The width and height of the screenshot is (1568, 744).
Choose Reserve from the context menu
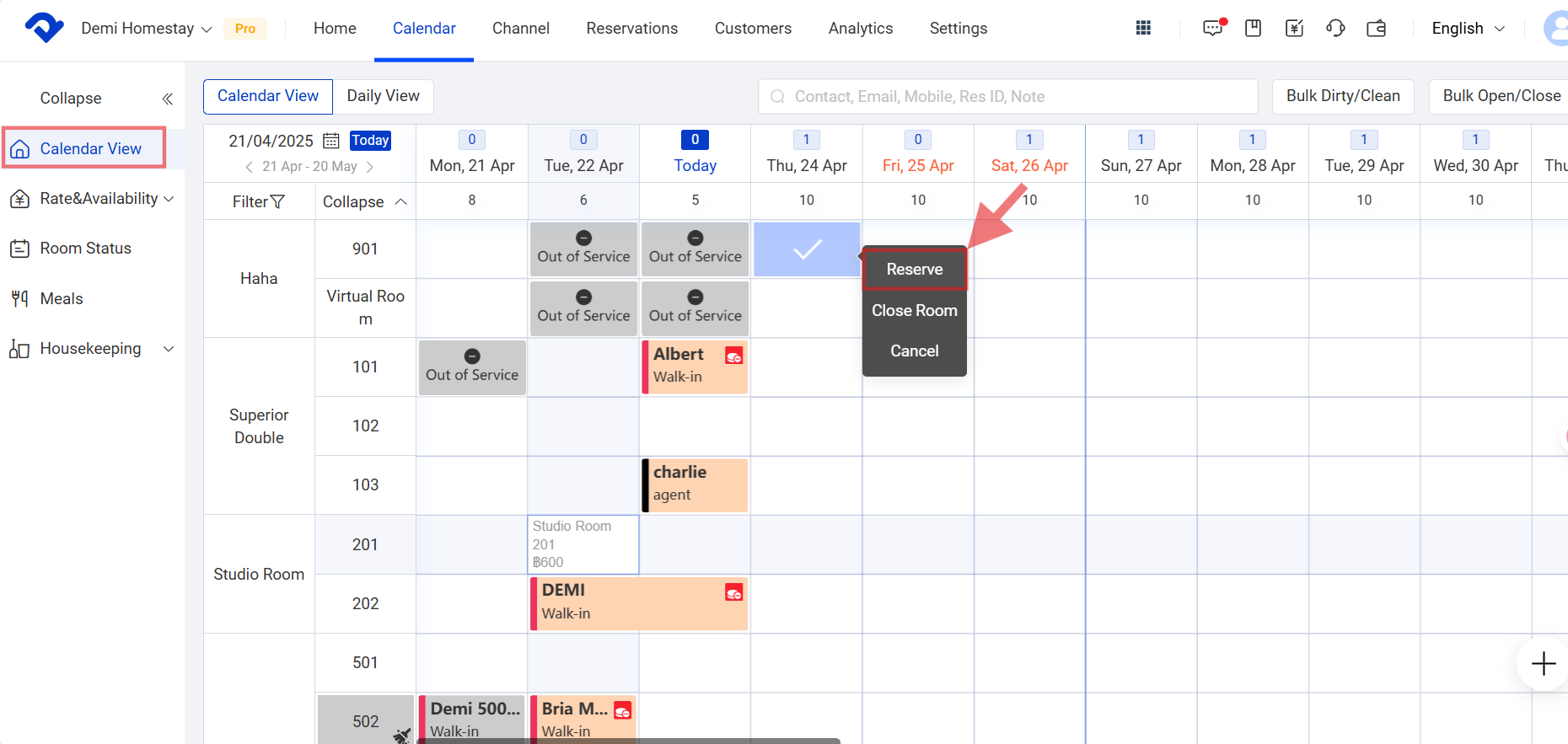pyautogui.click(x=914, y=270)
